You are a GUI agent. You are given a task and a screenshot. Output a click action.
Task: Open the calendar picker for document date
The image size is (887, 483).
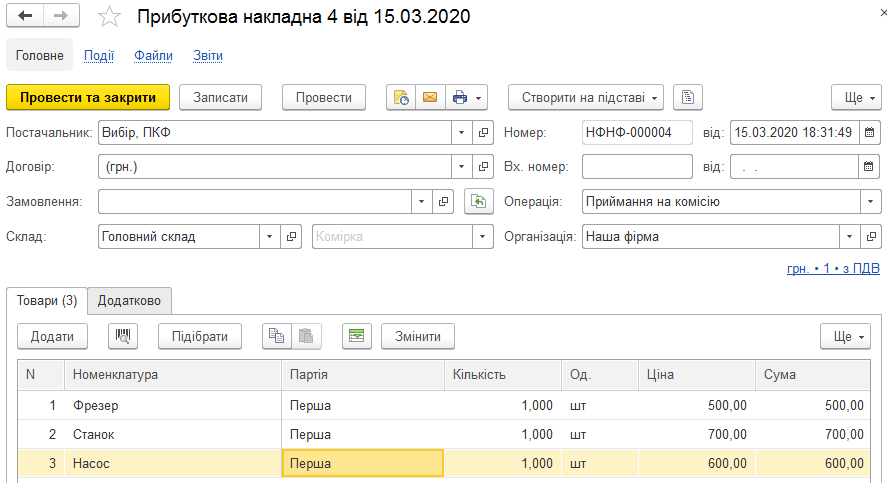coord(869,132)
